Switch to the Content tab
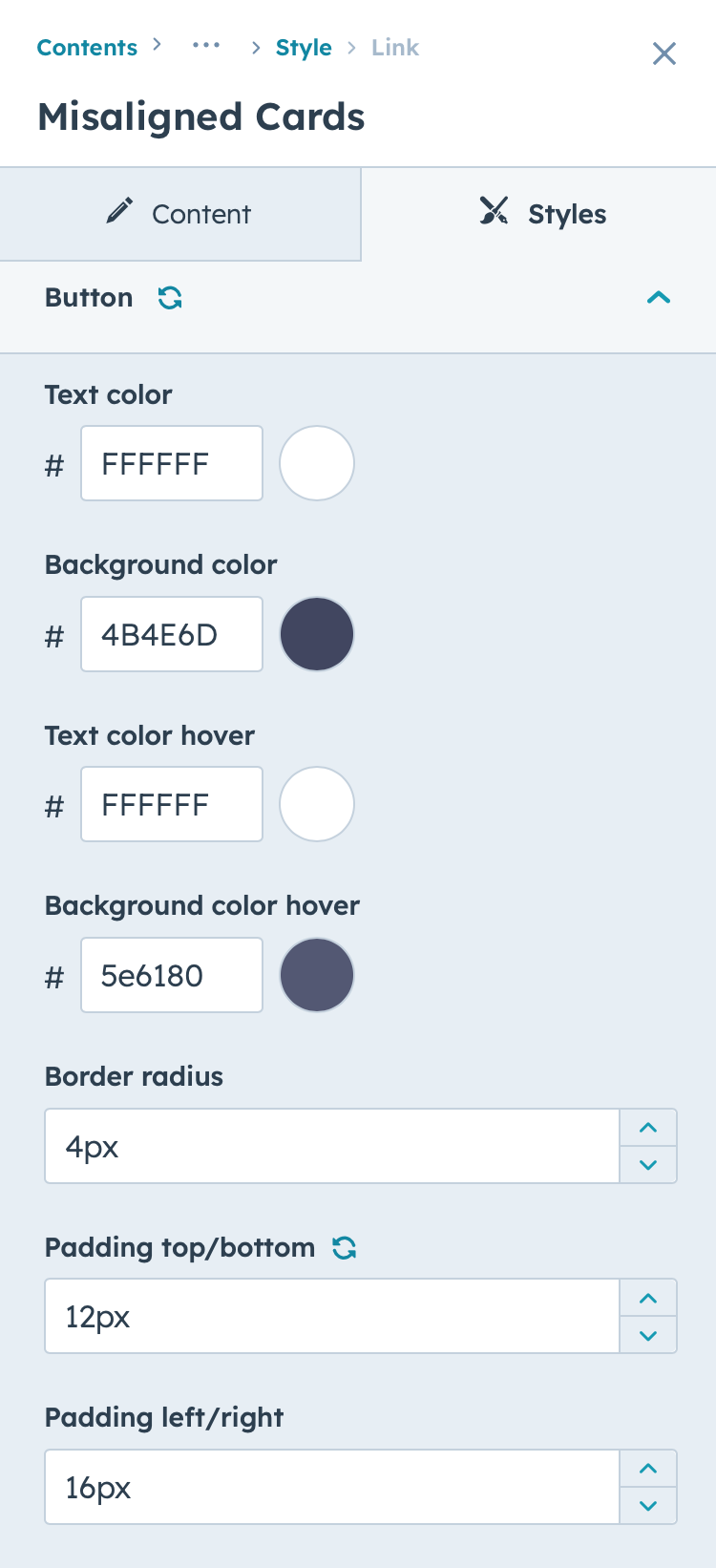Image resolution: width=716 pixels, height=1568 pixels. (x=180, y=214)
